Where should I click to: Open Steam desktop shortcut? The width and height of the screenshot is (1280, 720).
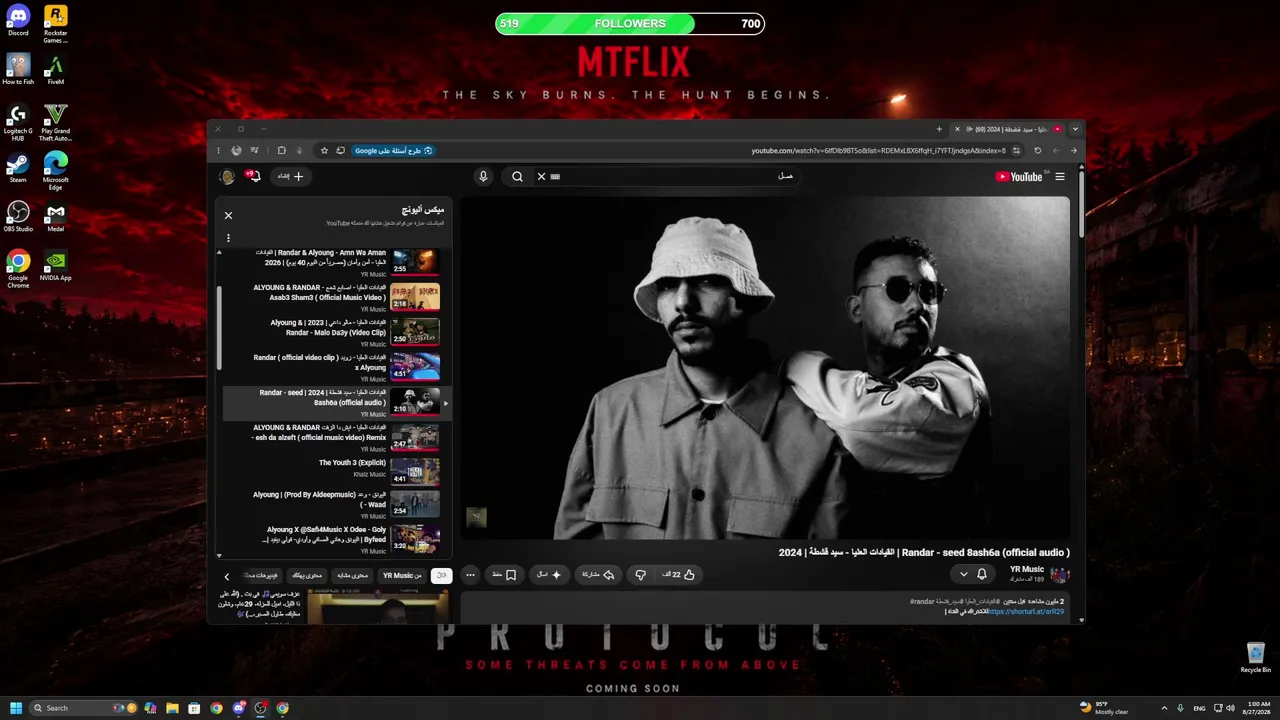18,167
